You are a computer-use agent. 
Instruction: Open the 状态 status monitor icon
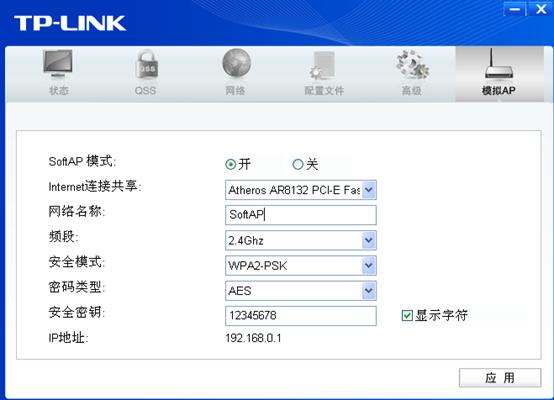tap(58, 64)
